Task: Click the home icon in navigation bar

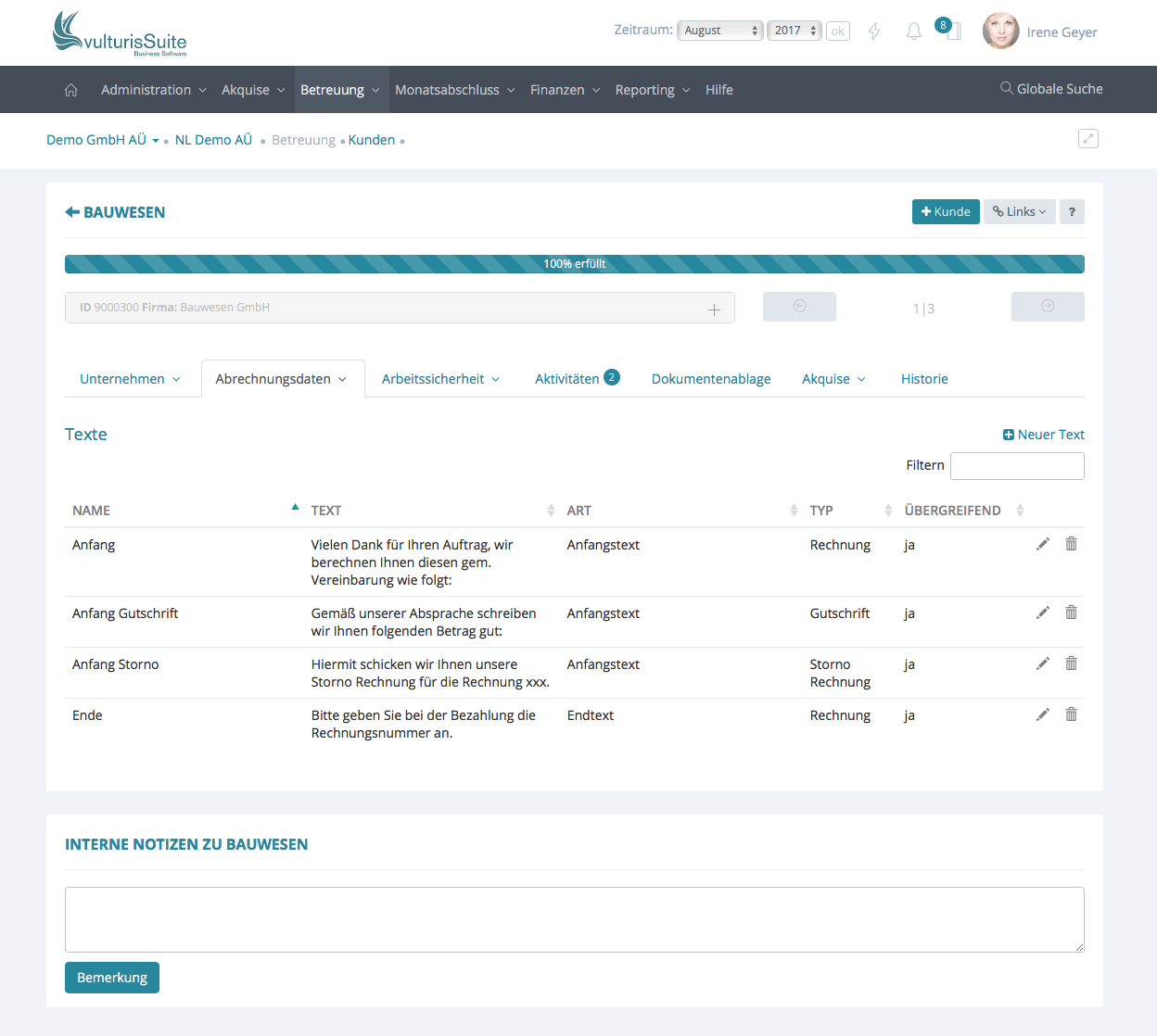Action: (71, 90)
